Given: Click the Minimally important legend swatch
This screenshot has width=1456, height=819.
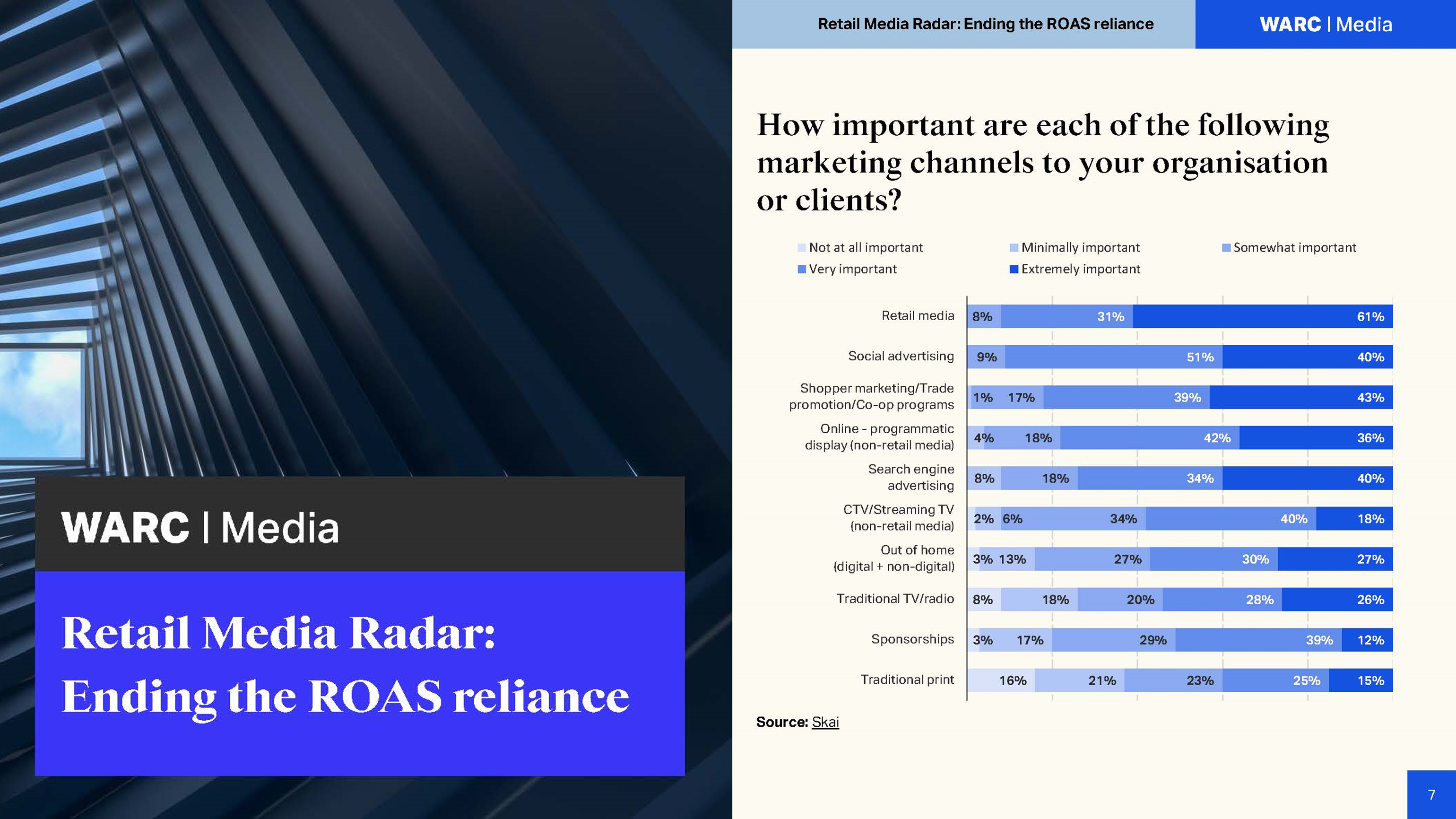Looking at the screenshot, I should pos(1014,248).
